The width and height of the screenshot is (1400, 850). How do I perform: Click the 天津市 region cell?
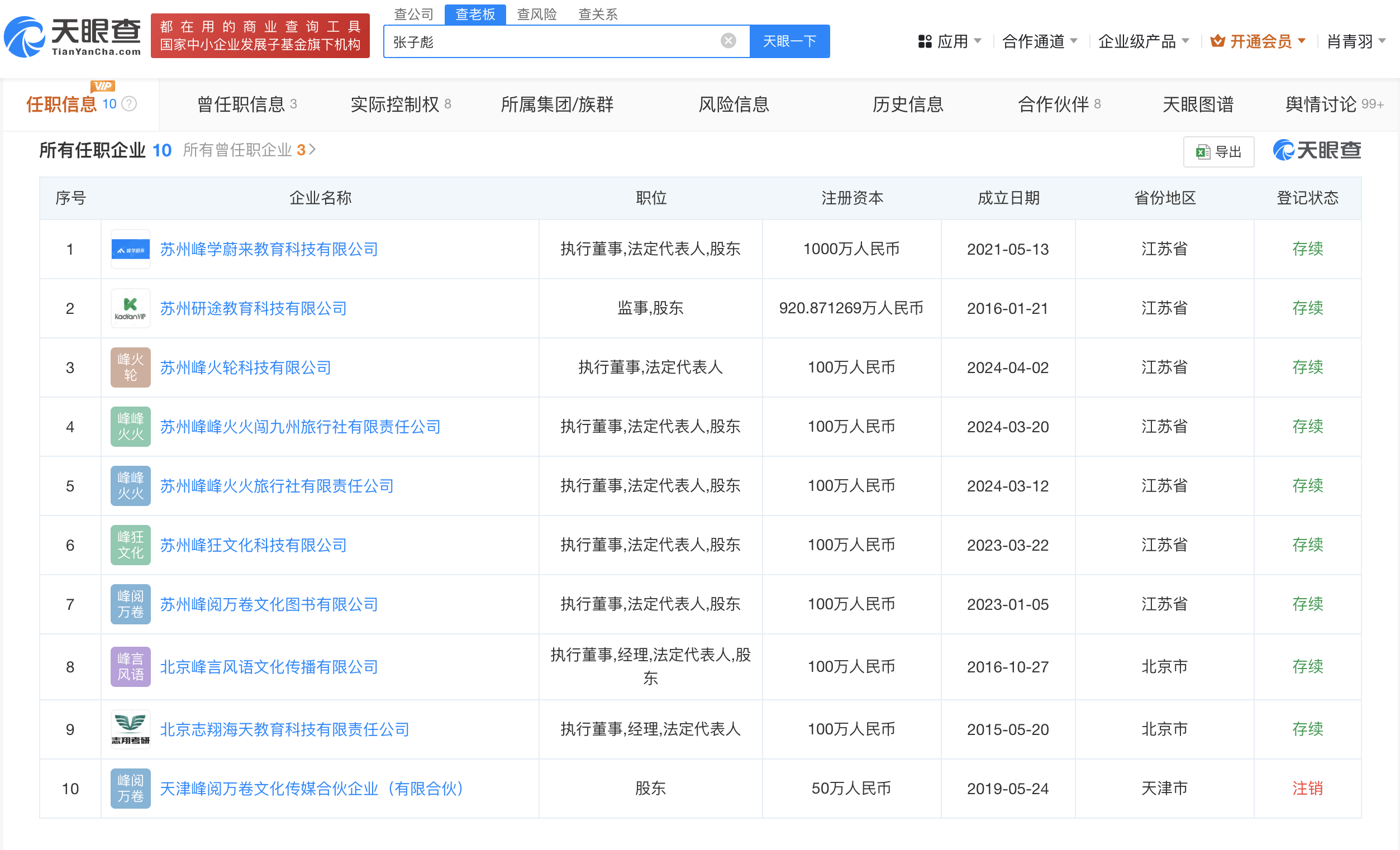tap(1164, 788)
